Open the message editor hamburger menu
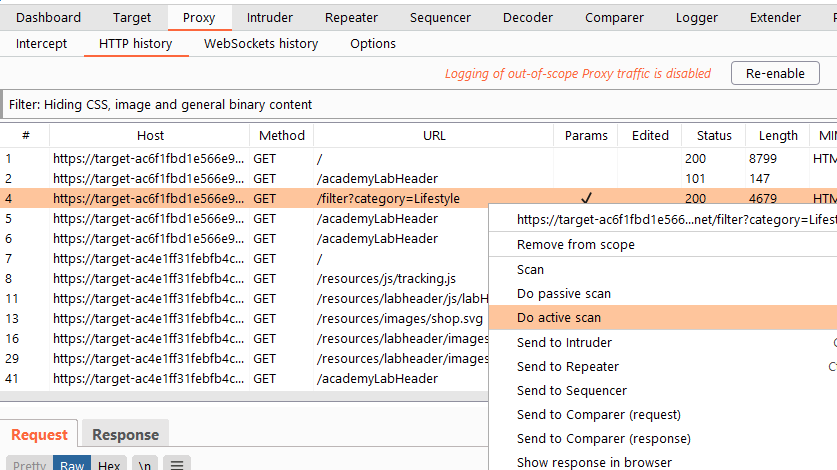This screenshot has width=837, height=470. 177,464
